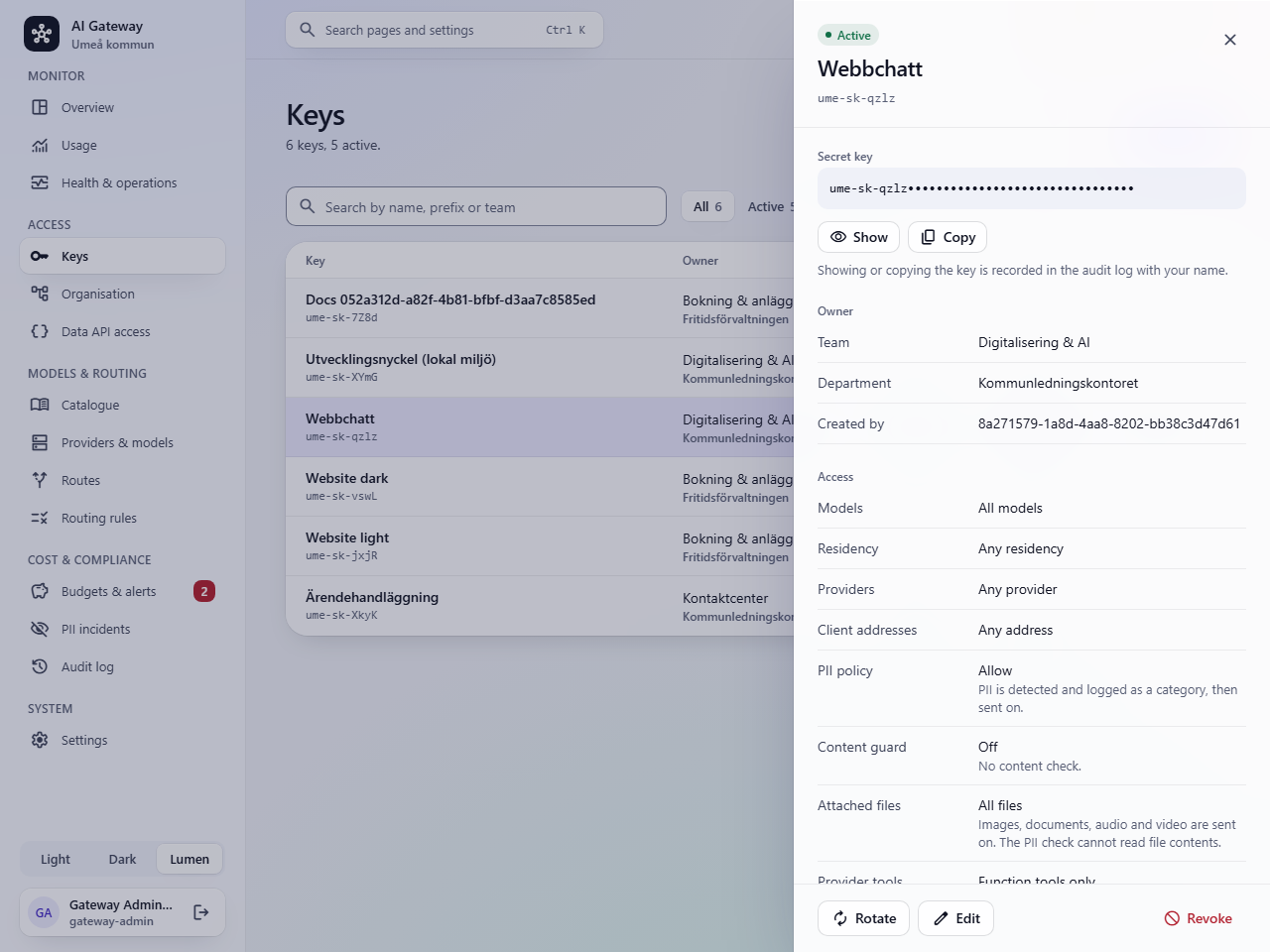The width and height of the screenshot is (1270, 952).
Task: Focus the Search pages and settings box
Action: tap(444, 30)
